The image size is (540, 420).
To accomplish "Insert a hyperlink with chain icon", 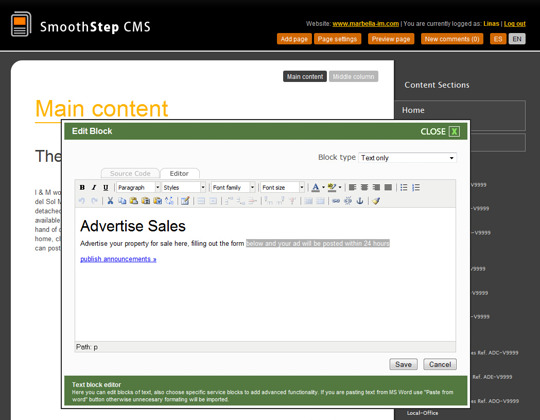I will point(336,201).
